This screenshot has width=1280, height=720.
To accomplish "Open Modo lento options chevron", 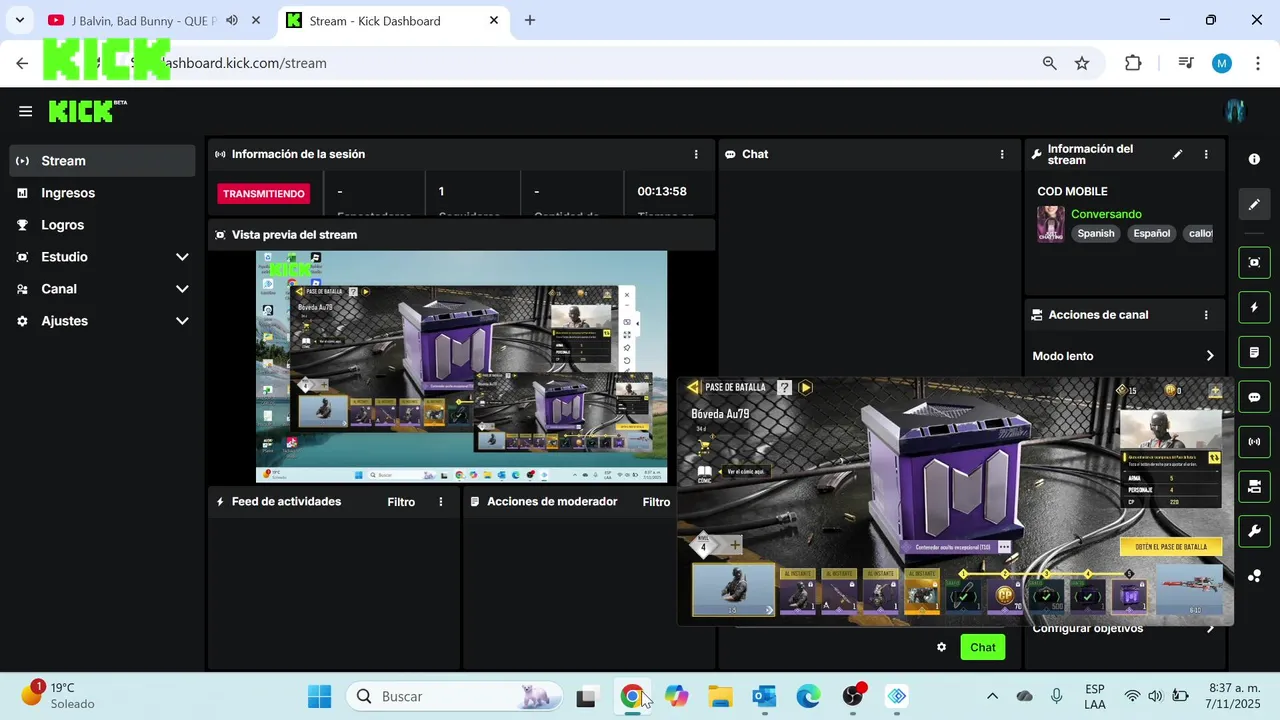I will coord(1210,356).
